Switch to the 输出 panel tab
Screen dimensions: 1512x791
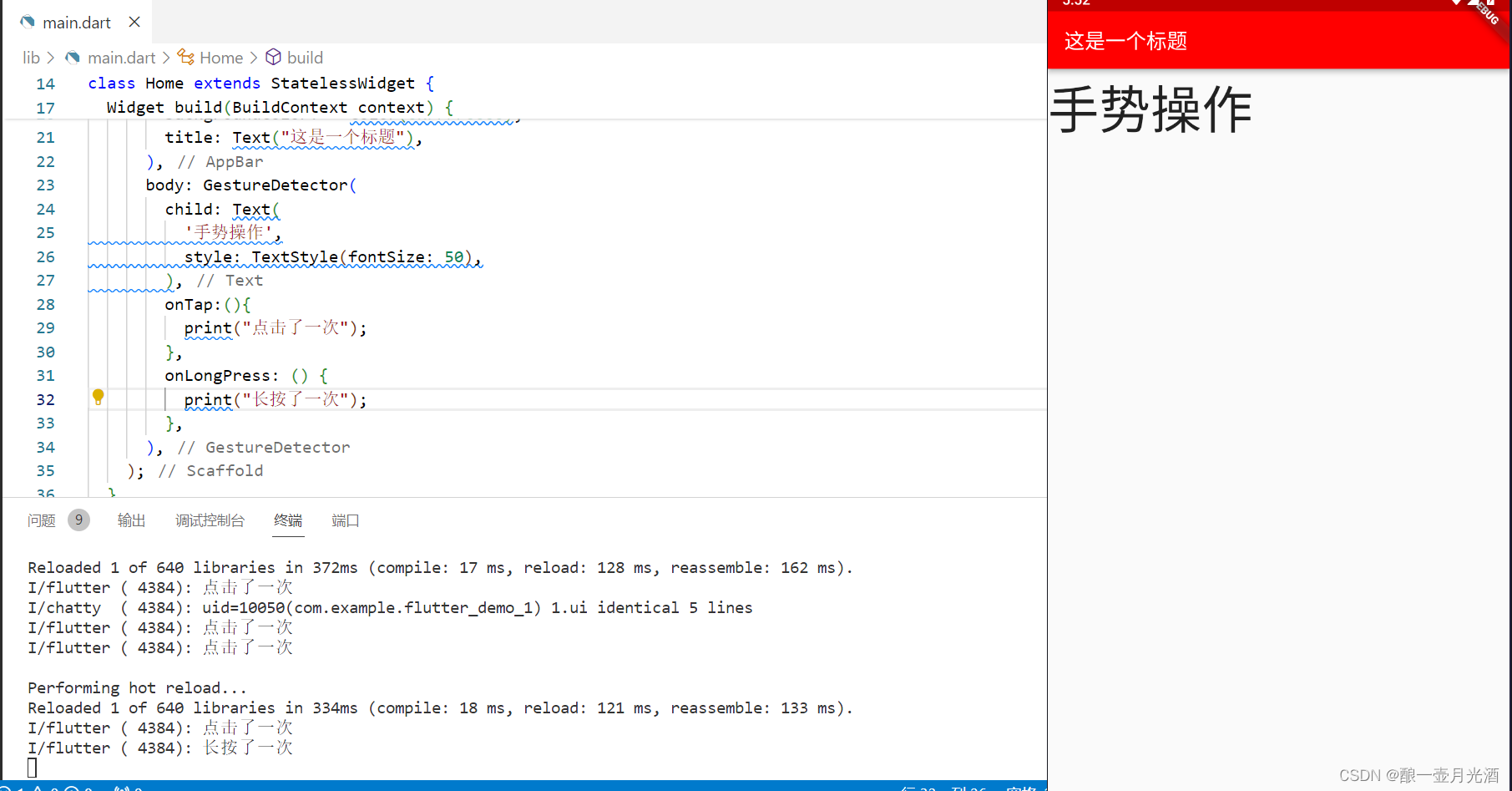pyautogui.click(x=131, y=520)
